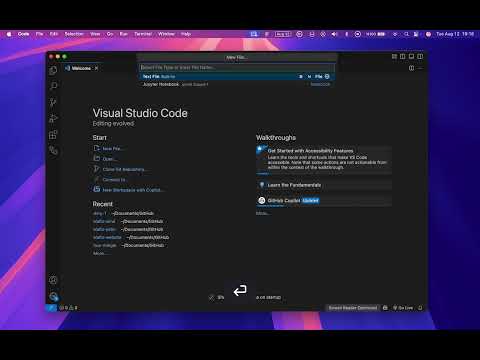Open the Apple menu
480x360 pixels.
(9, 34)
